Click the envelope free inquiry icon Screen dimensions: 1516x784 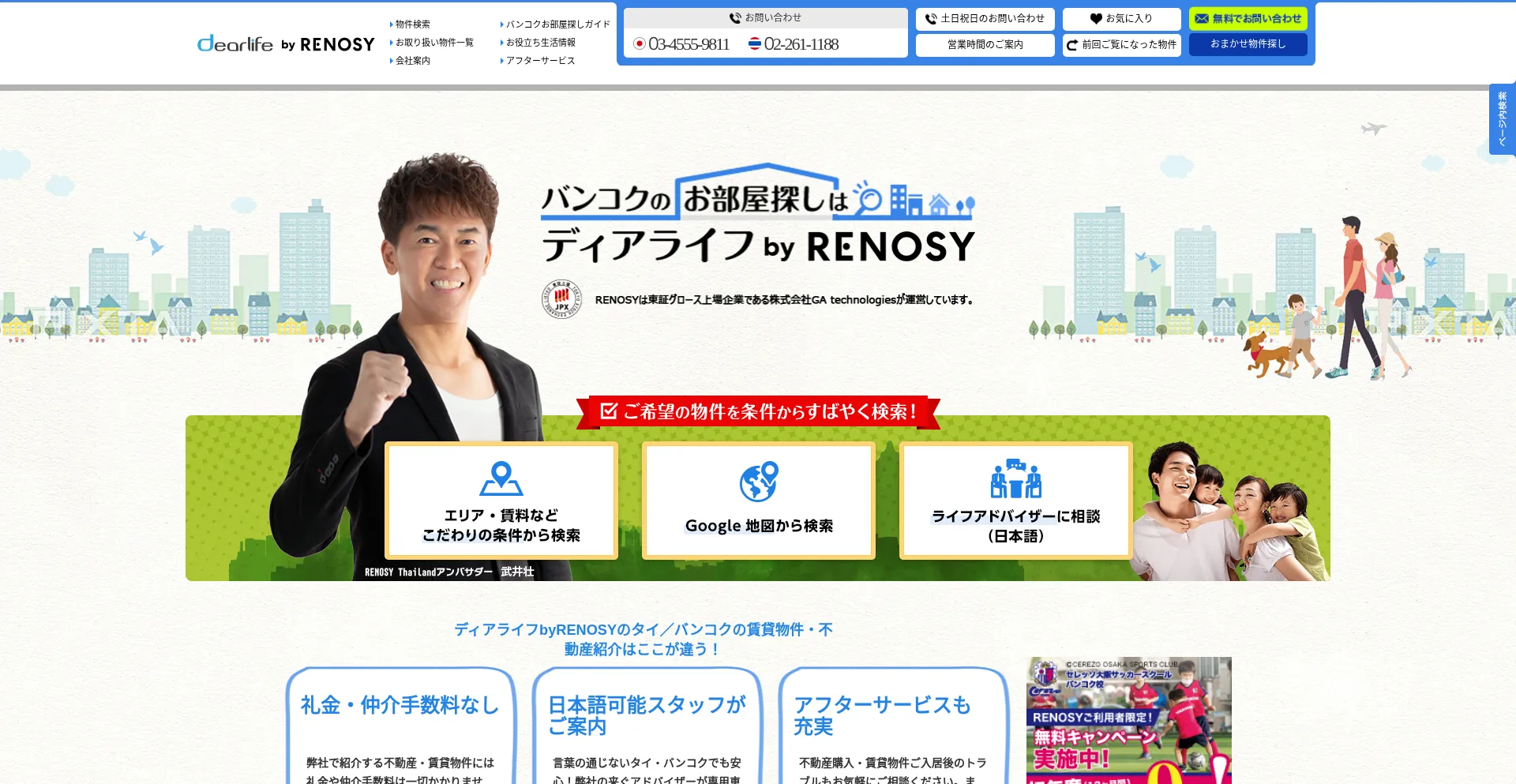click(x=1202, y=18)
